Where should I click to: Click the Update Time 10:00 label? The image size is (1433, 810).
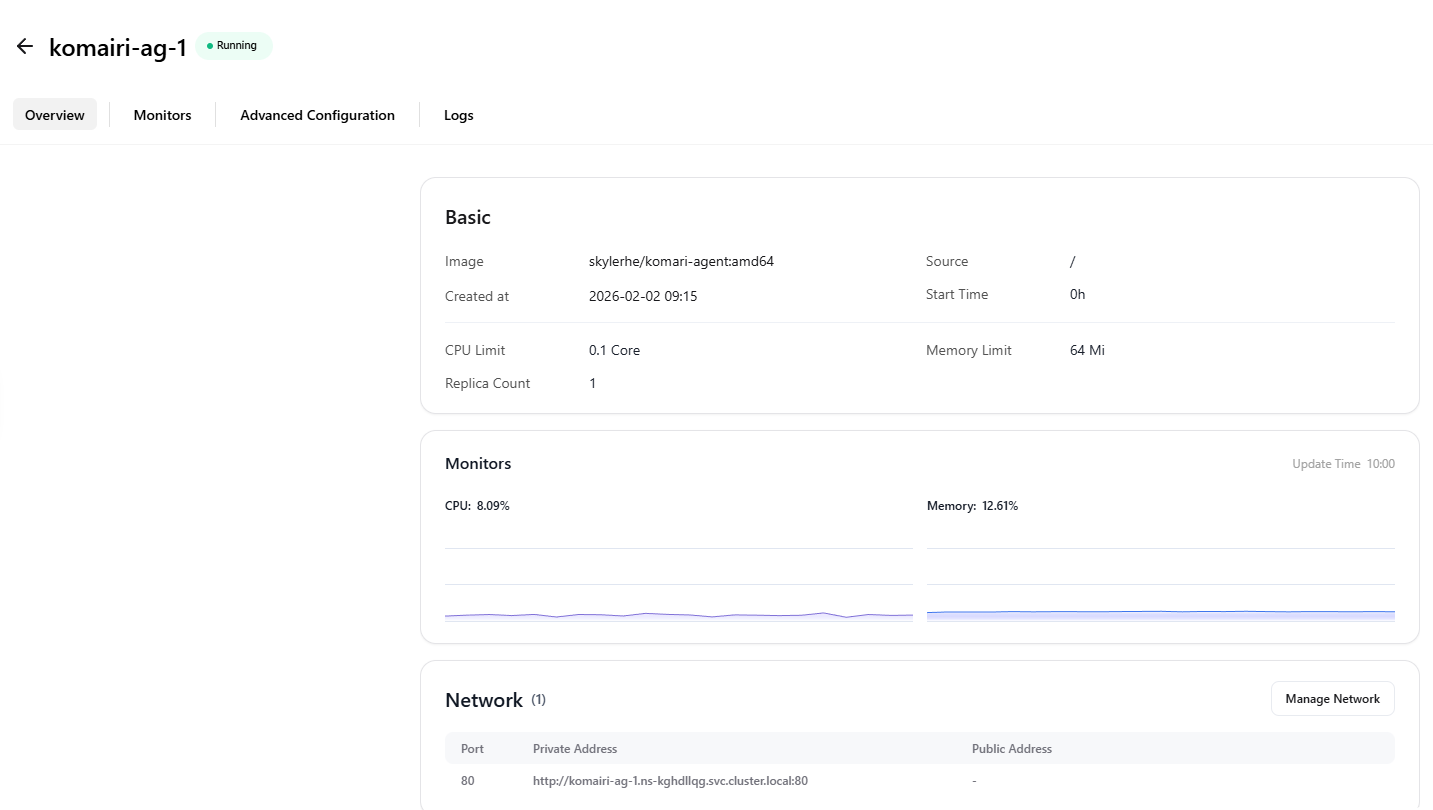coord(1342,464)
